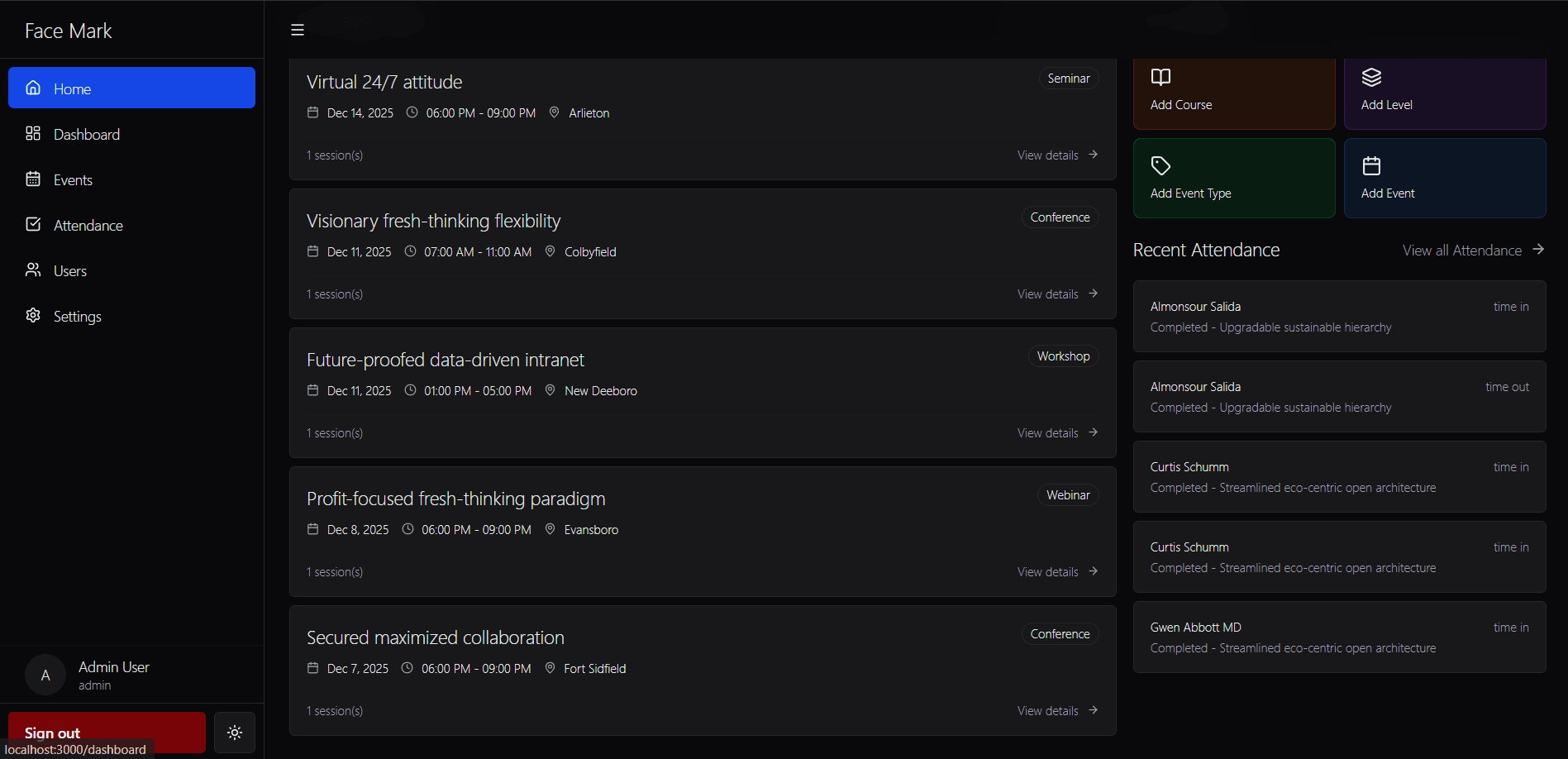
Task: Click the location pin beside Arlieton
Action: 553,112
